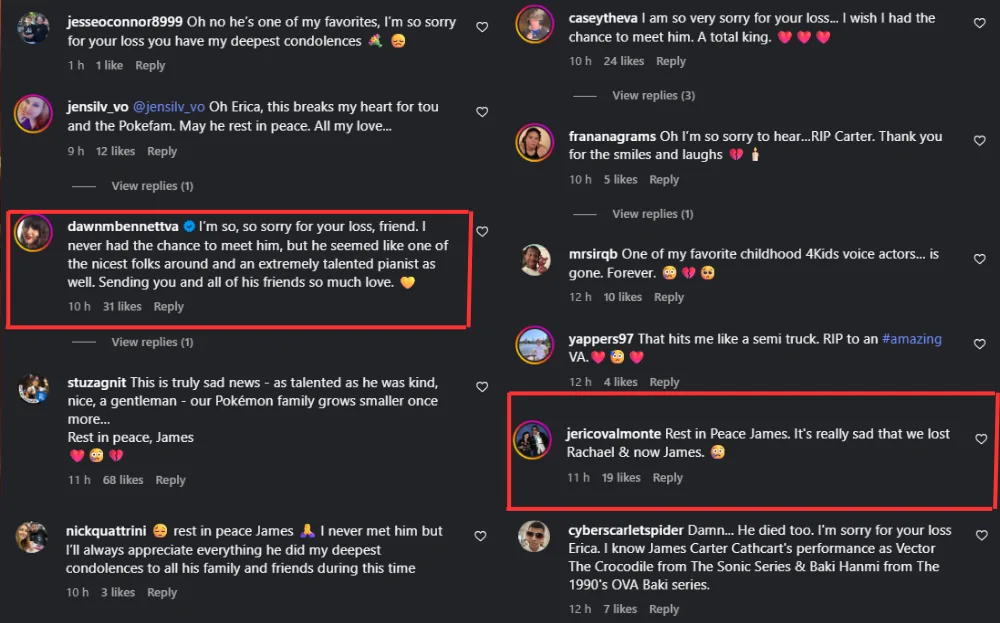Click the verified badge next to dawnmbennettva

click(x=189, y=226)
